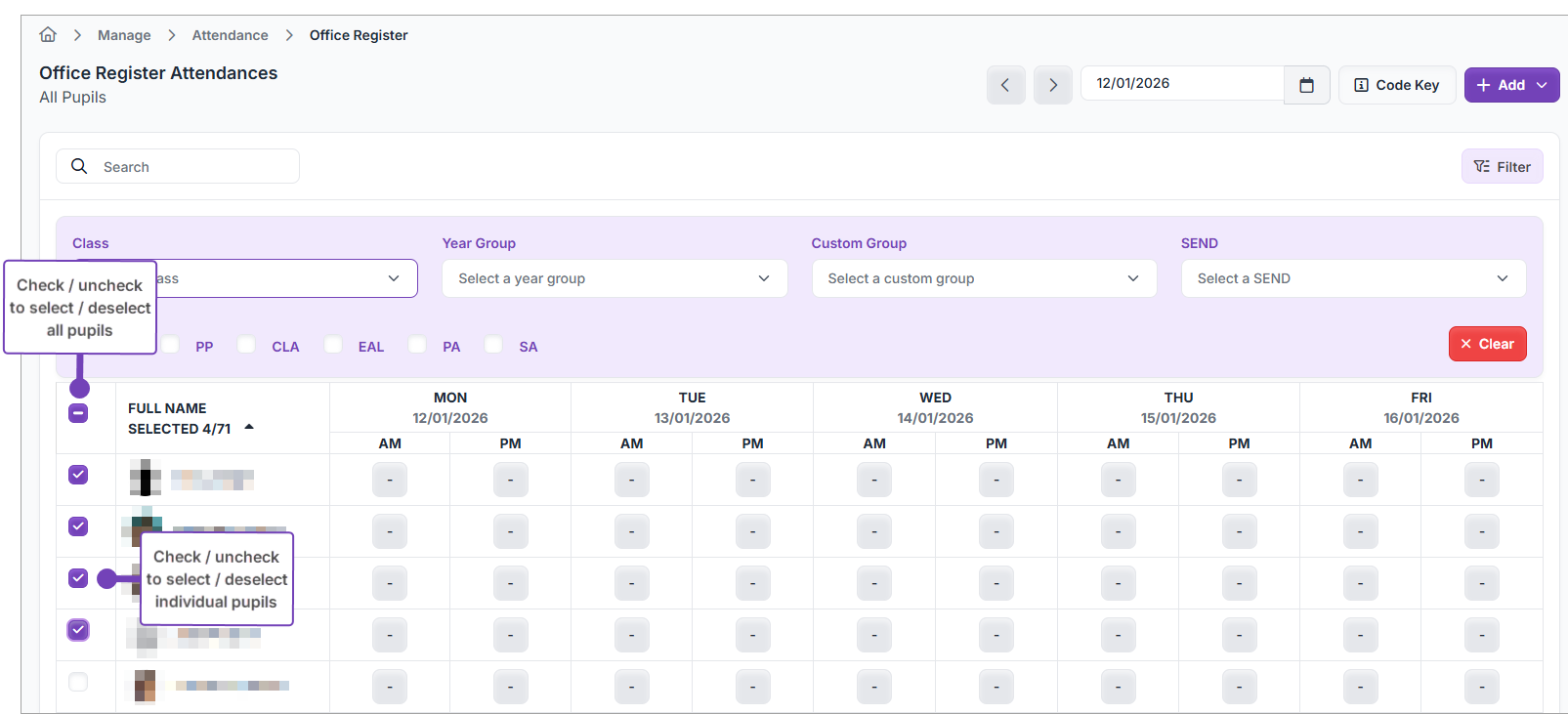Enable the EAL filter checkbox
1568x714 pixels.
click(x=334, y=346)
